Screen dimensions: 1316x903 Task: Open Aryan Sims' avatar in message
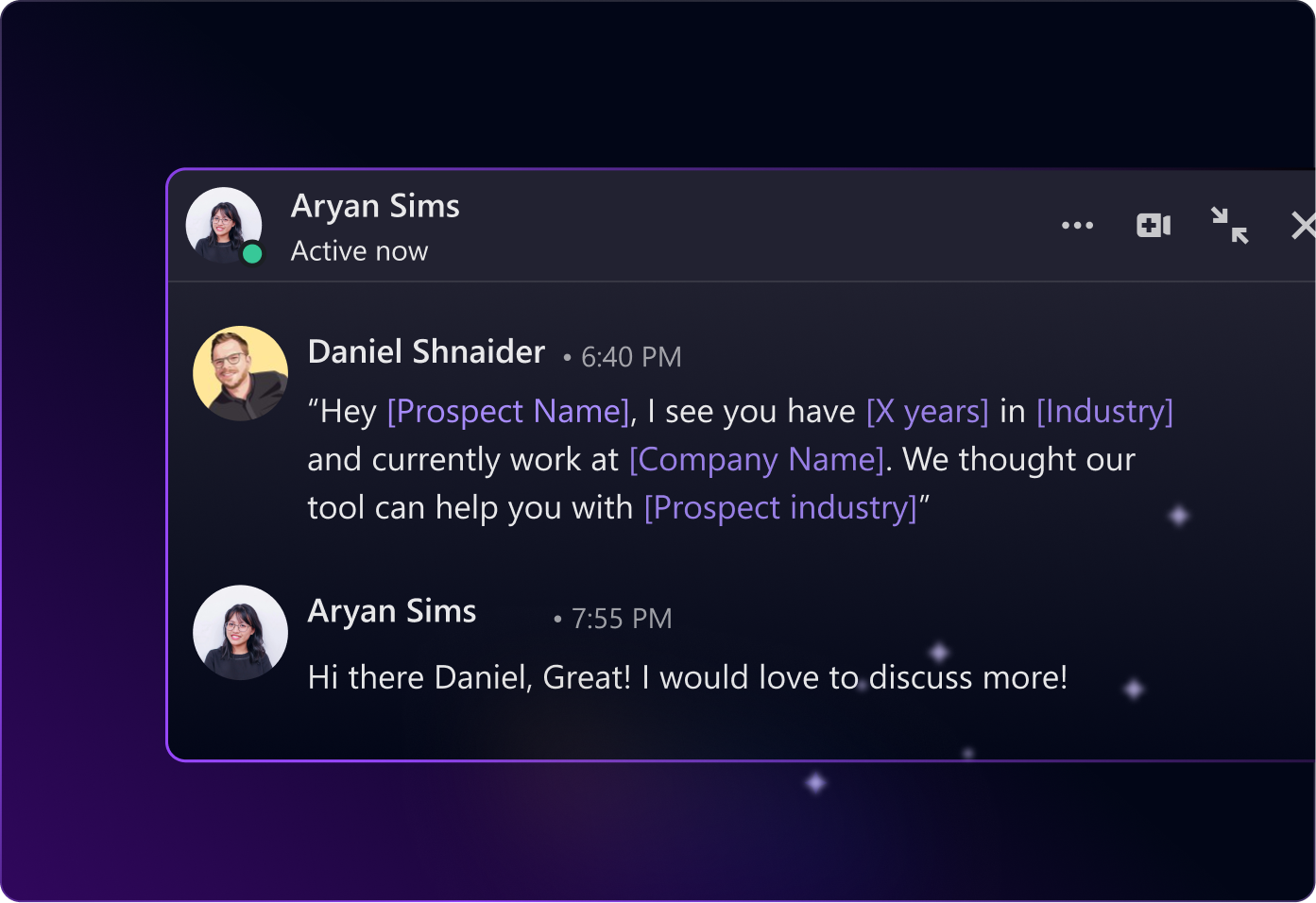pyautogui.click(x=241, y=633)
